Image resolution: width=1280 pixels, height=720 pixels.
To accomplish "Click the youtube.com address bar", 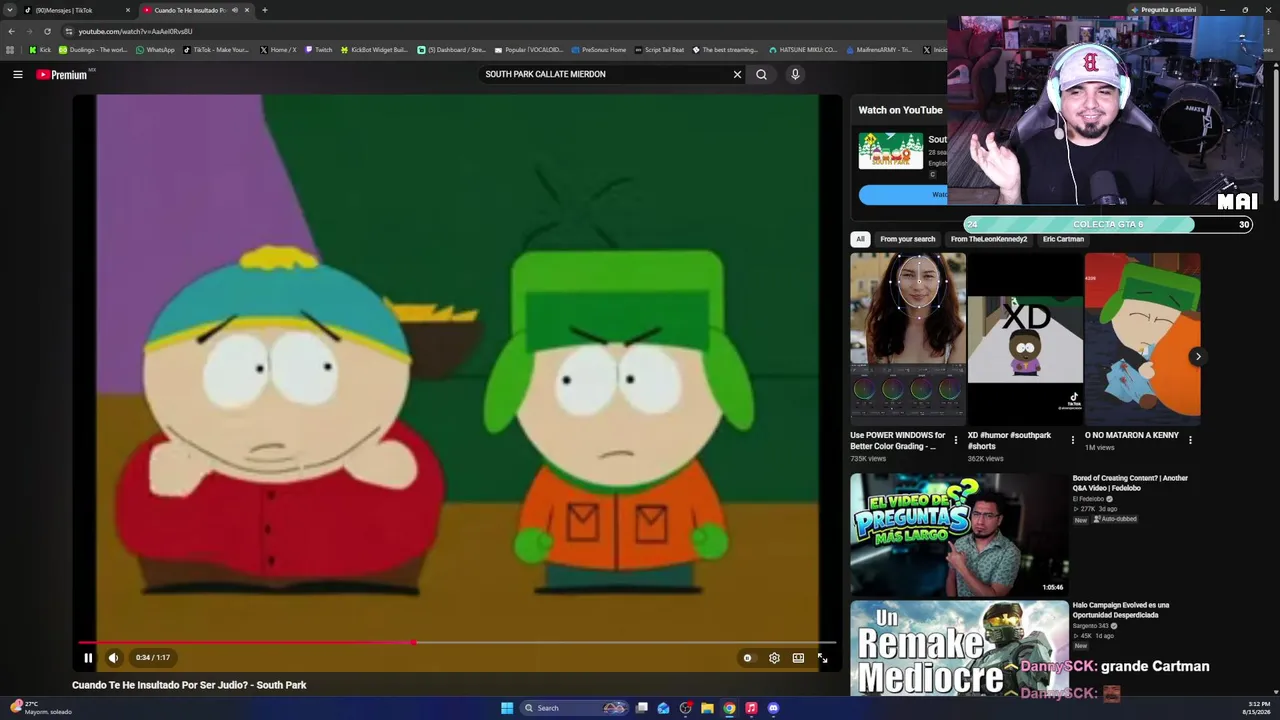I will tap(500, 31).
